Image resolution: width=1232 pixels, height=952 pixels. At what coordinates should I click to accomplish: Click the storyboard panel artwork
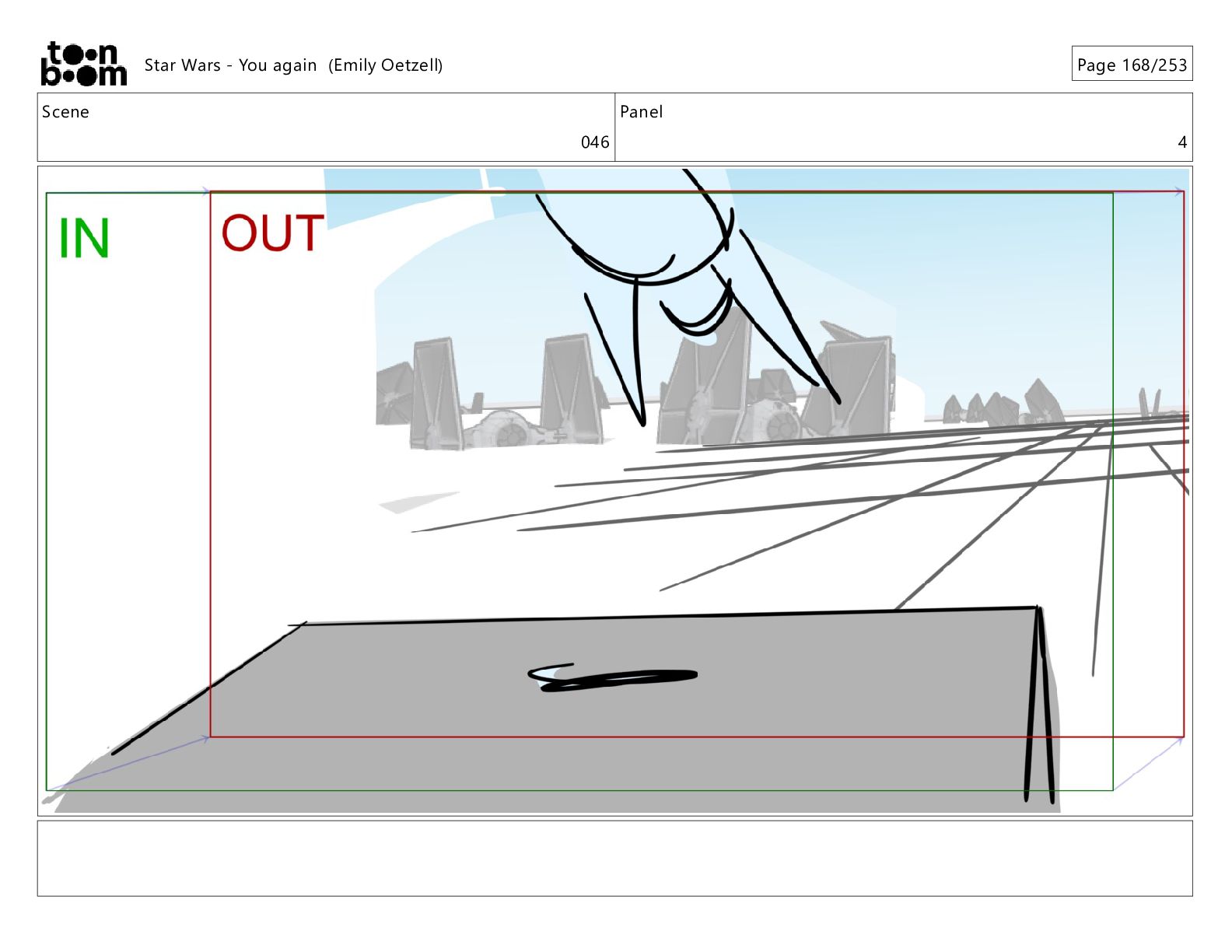pyautogui.click(x=614, y=491)
